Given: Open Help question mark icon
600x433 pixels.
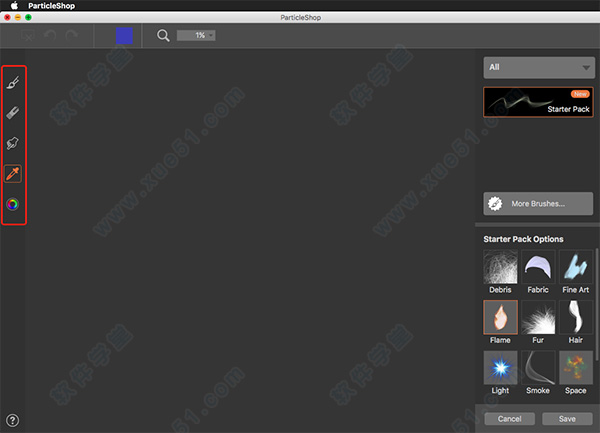Looking at the screenshot, I should [13, 420].
